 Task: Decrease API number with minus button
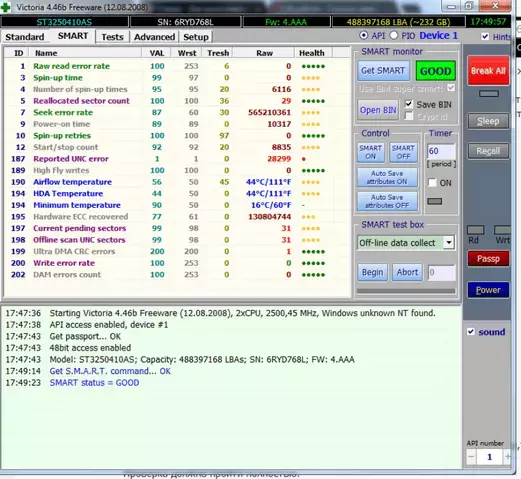(x=471, y=457)
